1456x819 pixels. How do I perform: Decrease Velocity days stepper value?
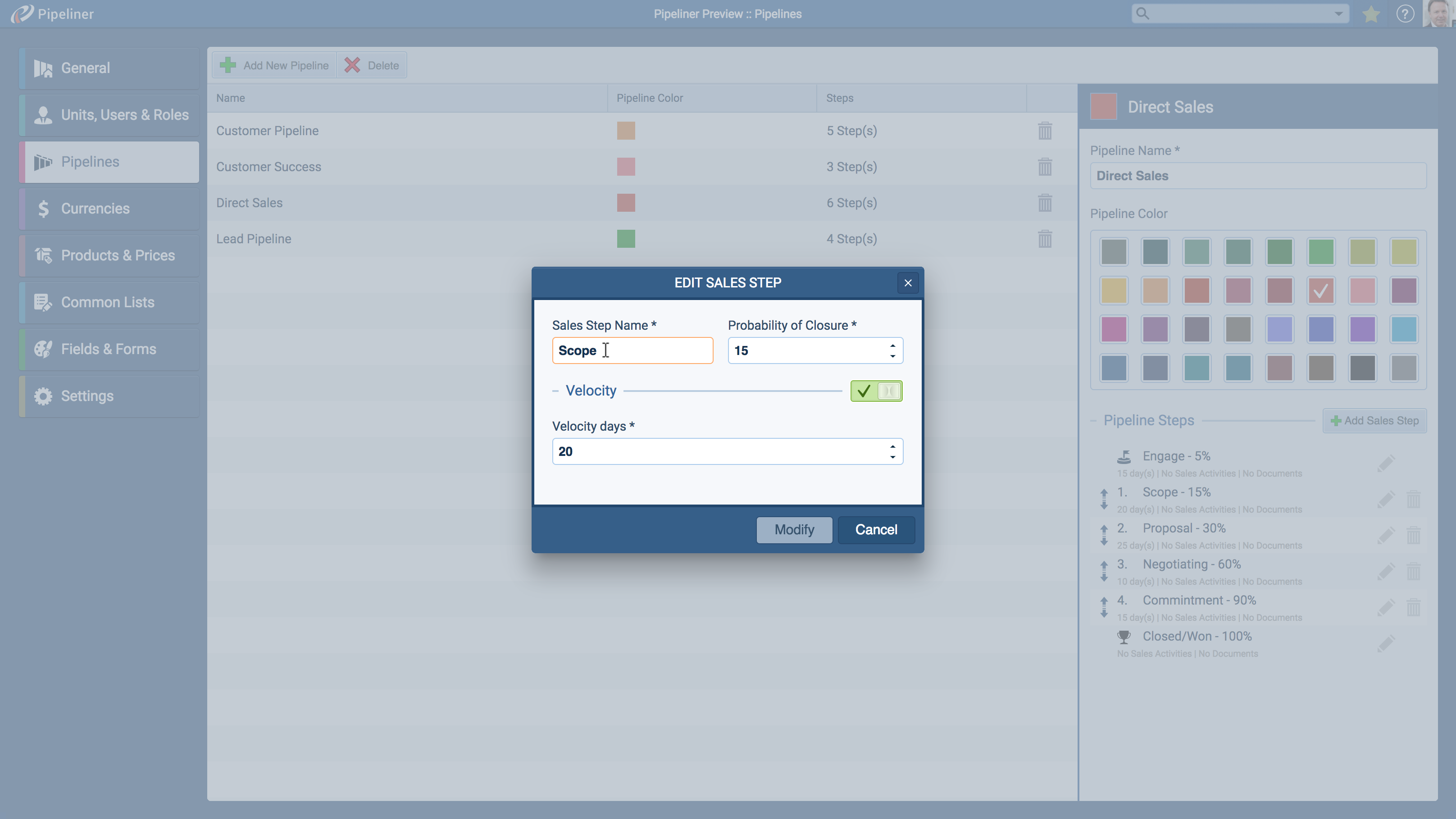(x=892, y=457)
